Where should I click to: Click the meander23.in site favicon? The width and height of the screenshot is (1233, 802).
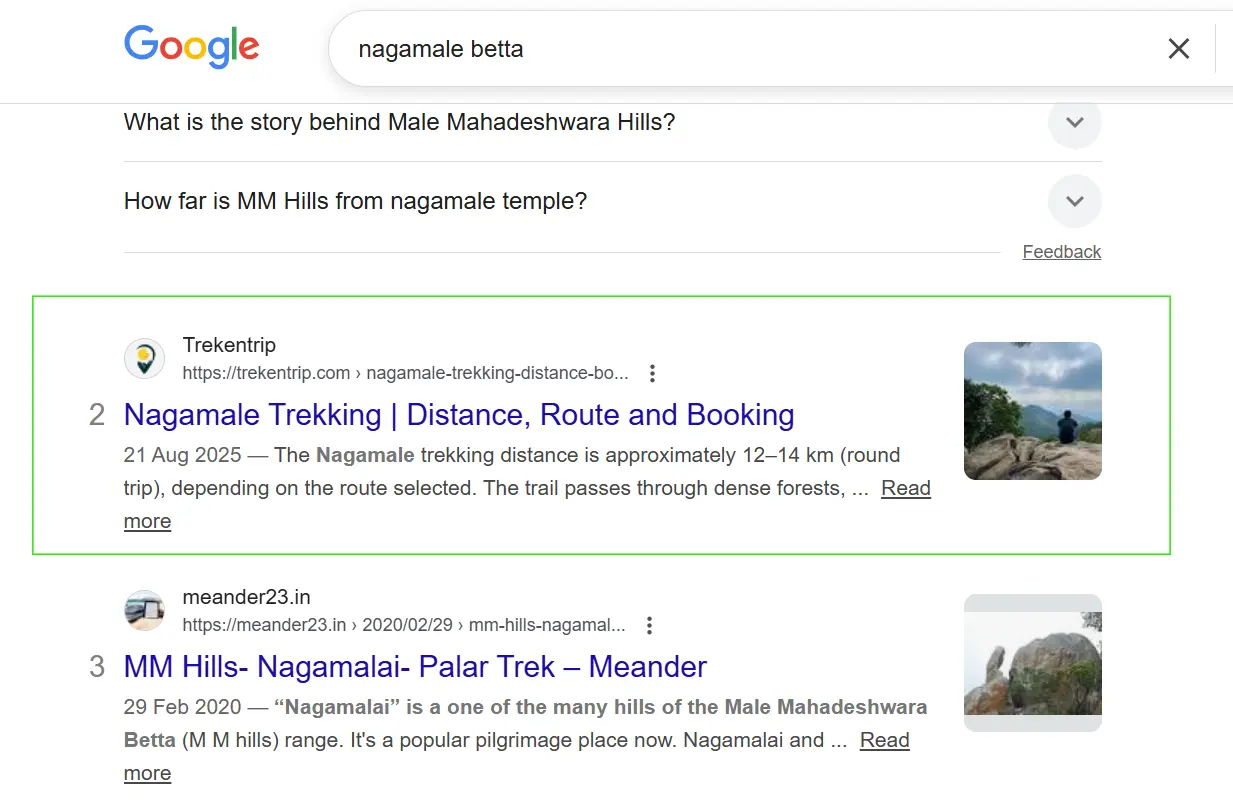click(x=144, y=610)
